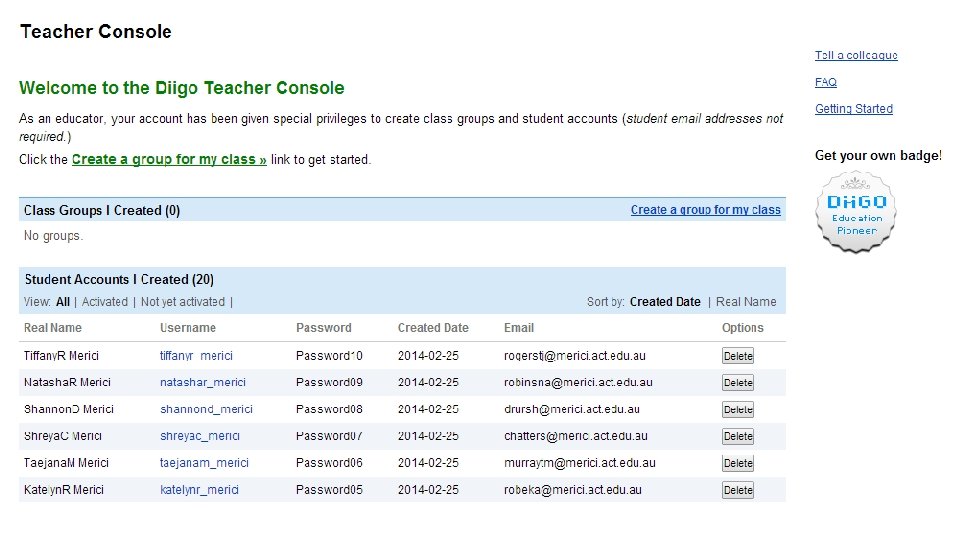The image size is (960, 540).
Task: Sort accounts by Real Name
Action: click(x=746, y=302)
